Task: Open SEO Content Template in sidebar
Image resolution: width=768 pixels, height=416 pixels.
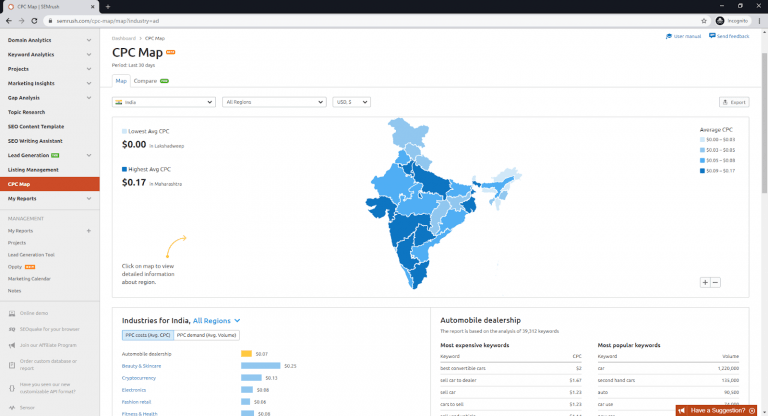Action: pyautogui.click(x=36, y=126)
